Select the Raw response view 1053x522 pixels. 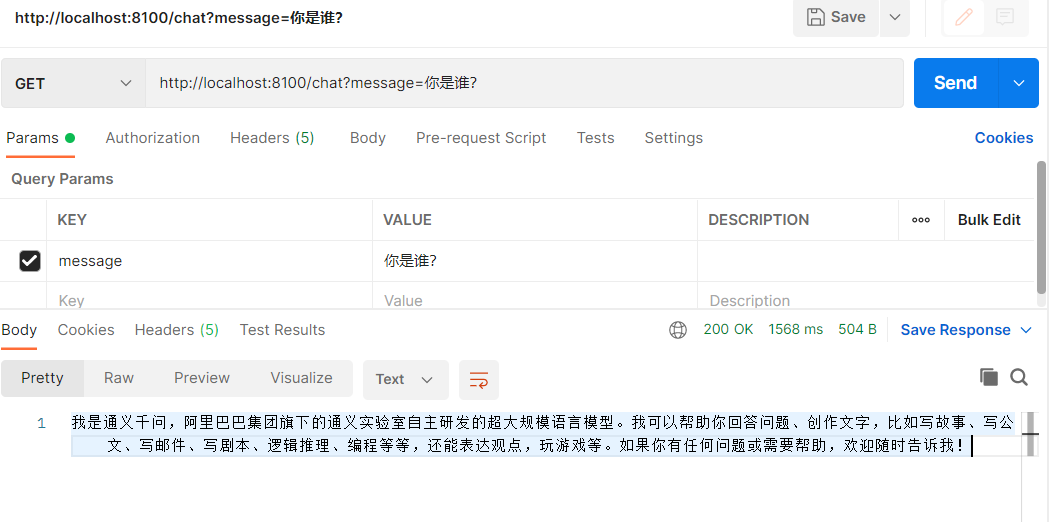(119, 378)
